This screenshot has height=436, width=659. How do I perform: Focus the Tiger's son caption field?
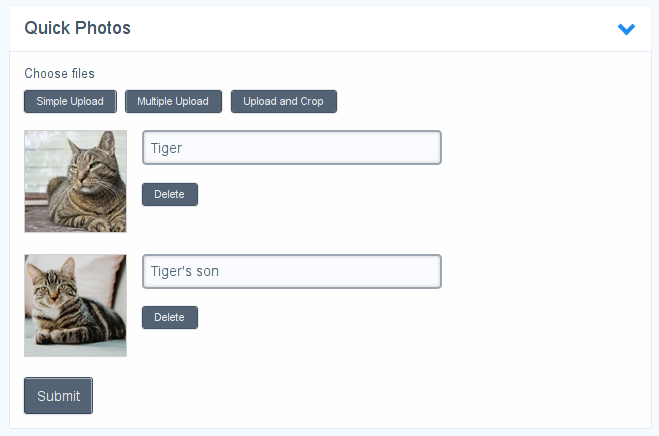click(x=291, y=271)
